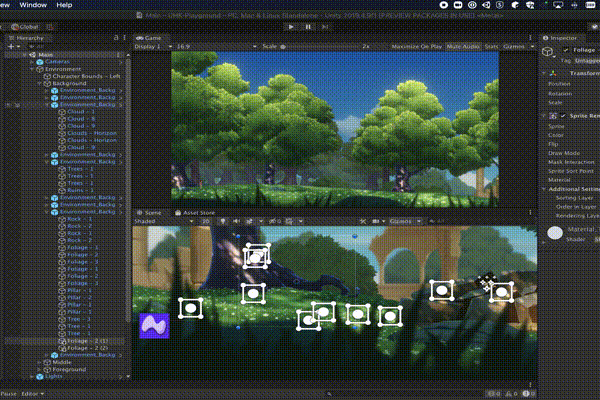The width and height of the screenshot is (600, 400).
Task: Open the Scene component tools icon
Action: point(363,221)
